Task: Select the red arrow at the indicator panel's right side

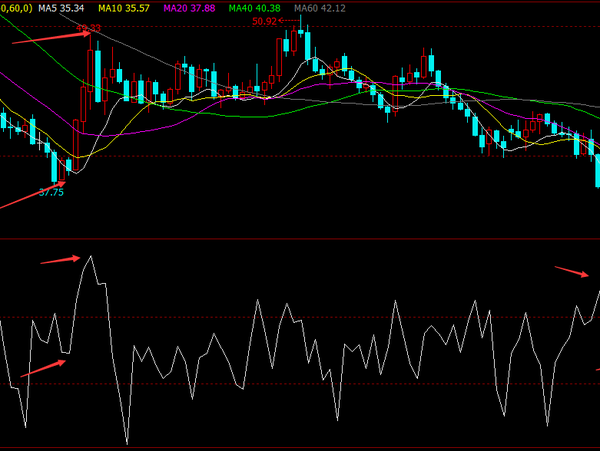Action: (x=572, y=271)
